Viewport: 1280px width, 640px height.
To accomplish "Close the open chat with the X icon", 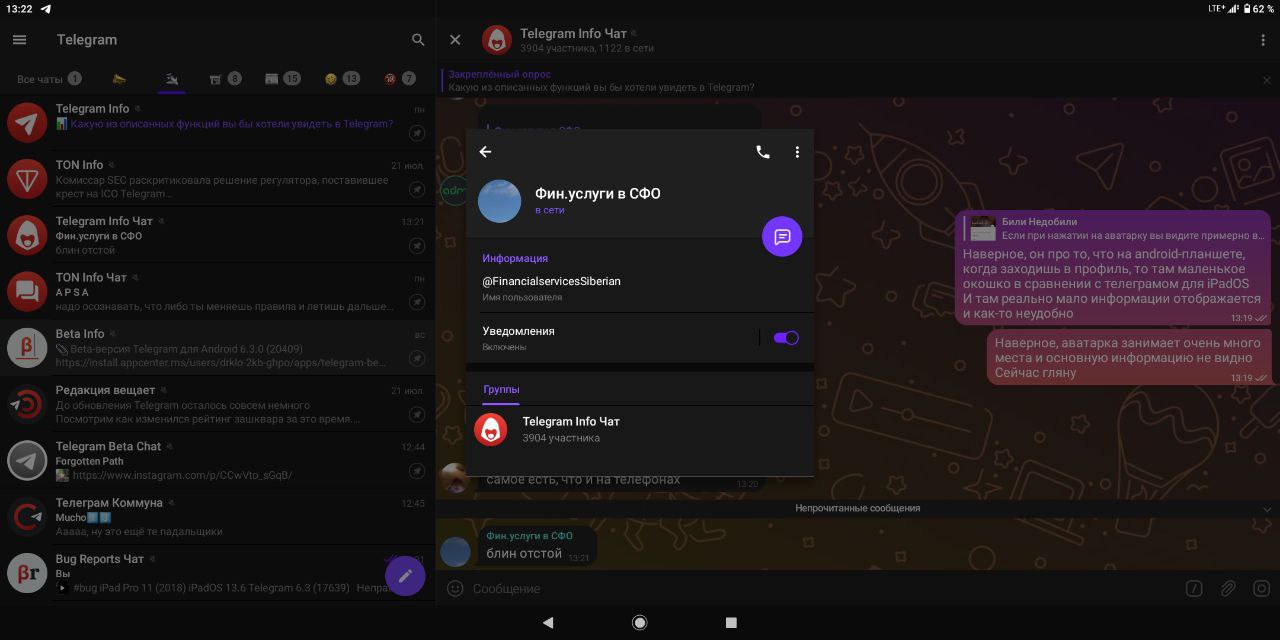I will 455,40.
